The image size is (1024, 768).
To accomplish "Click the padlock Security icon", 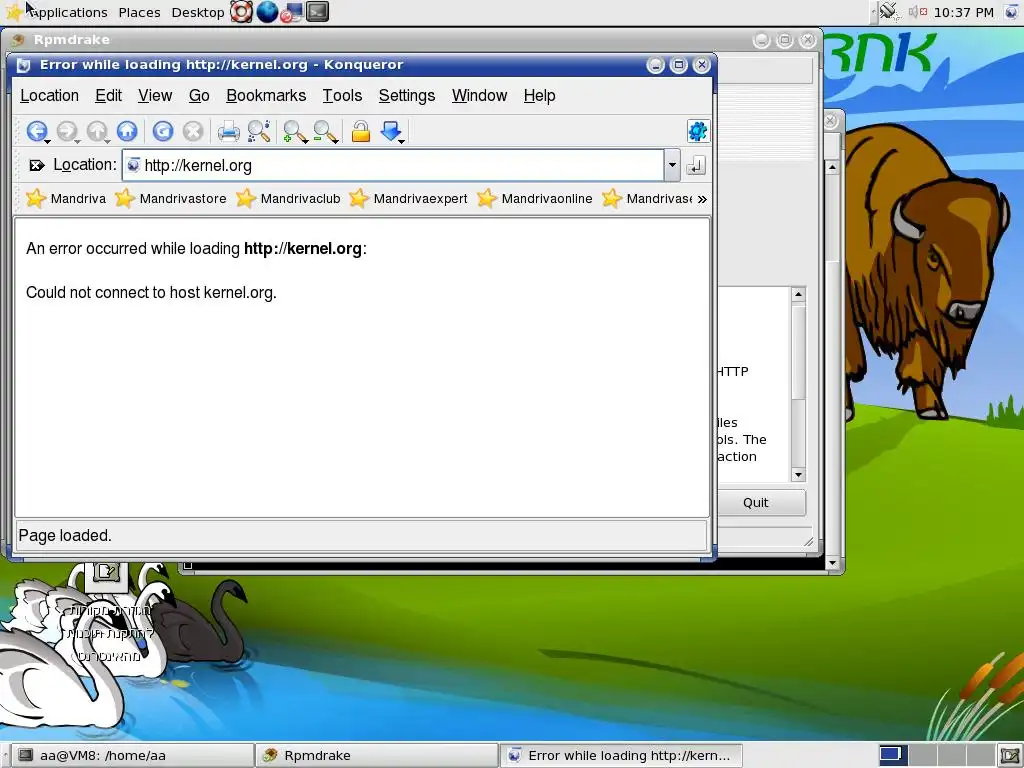I will tap(360, 131).
